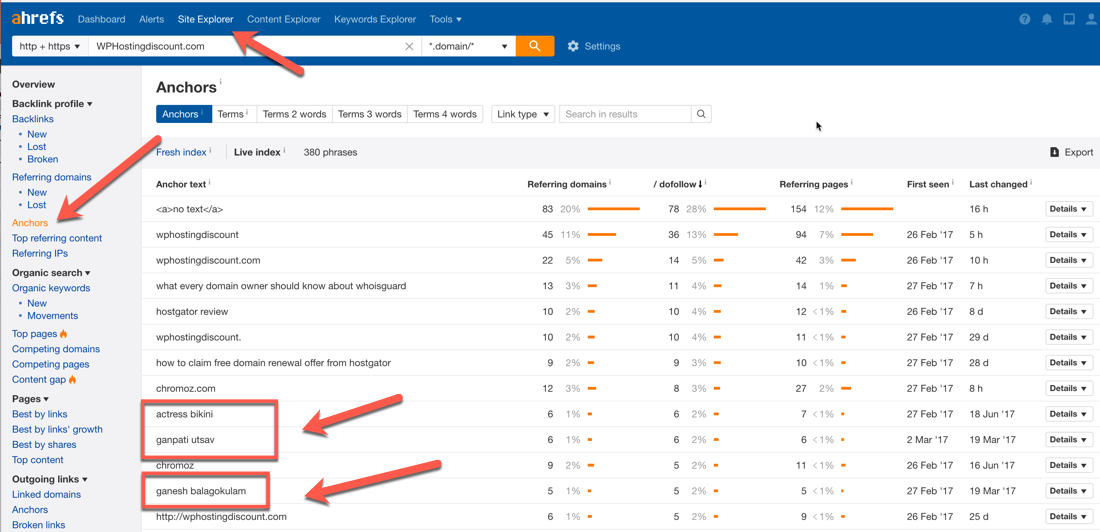Screen dimensions: 1100x532
Task: Sort by Referring domains column header
Action: 567,184
